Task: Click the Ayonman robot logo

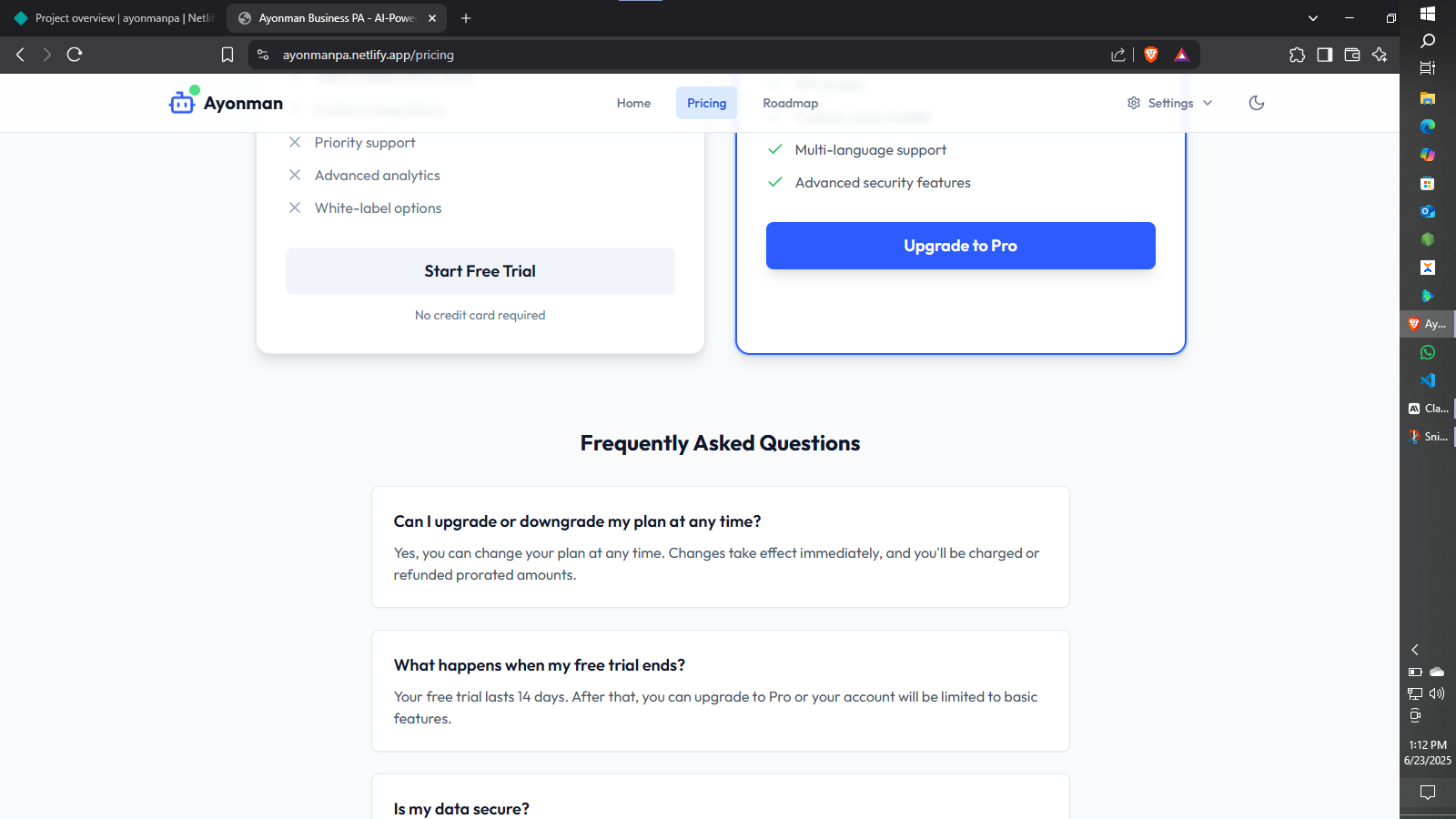Action: point(183,101)
